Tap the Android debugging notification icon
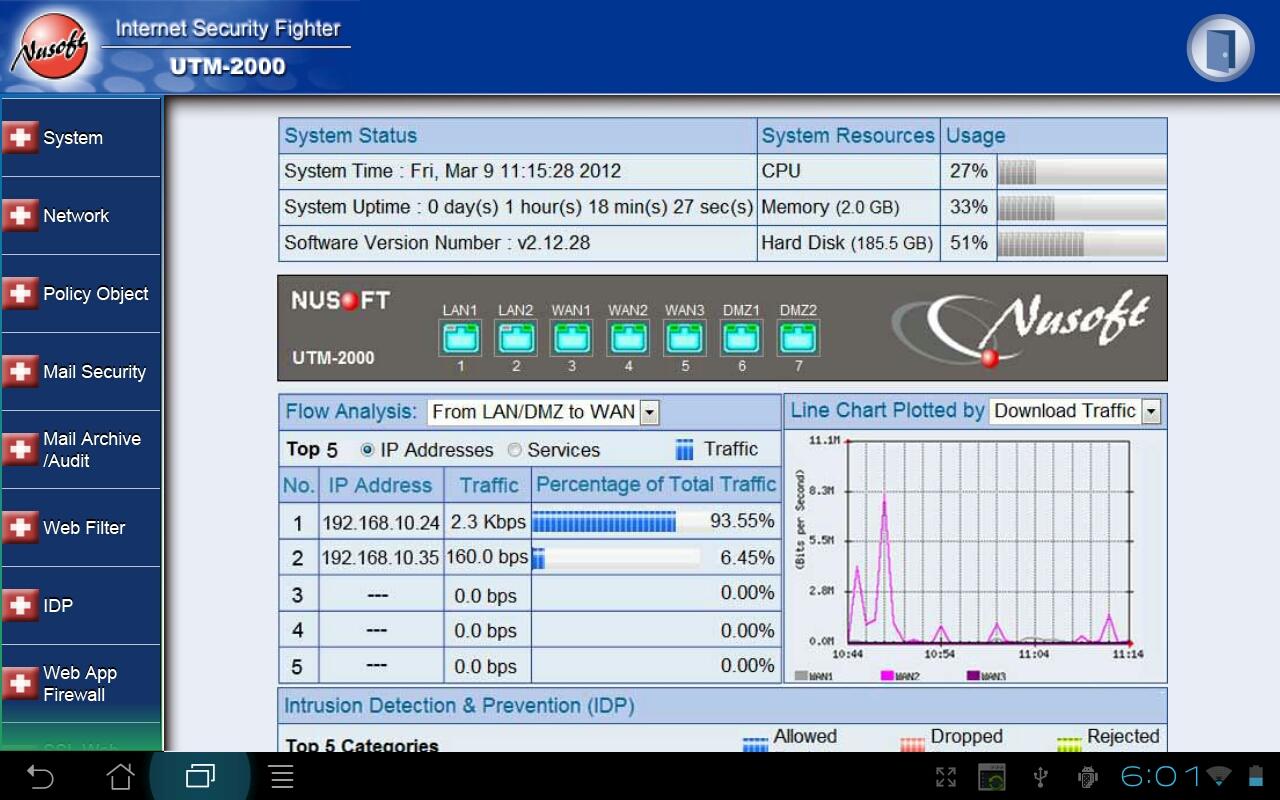Screen dimensions: 1280x800 pyautogui.click(x=1088, y=777)
